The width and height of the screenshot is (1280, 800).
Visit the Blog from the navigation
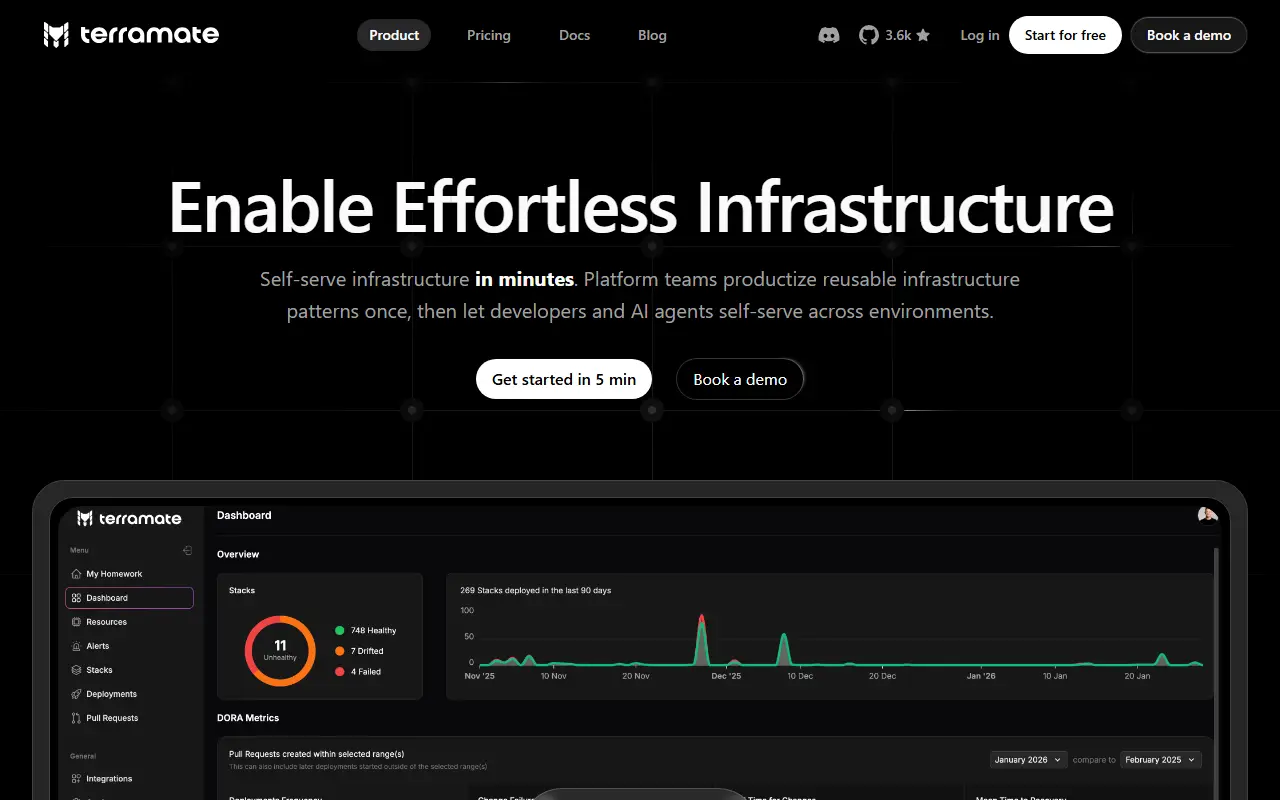[x=652, y=35]
